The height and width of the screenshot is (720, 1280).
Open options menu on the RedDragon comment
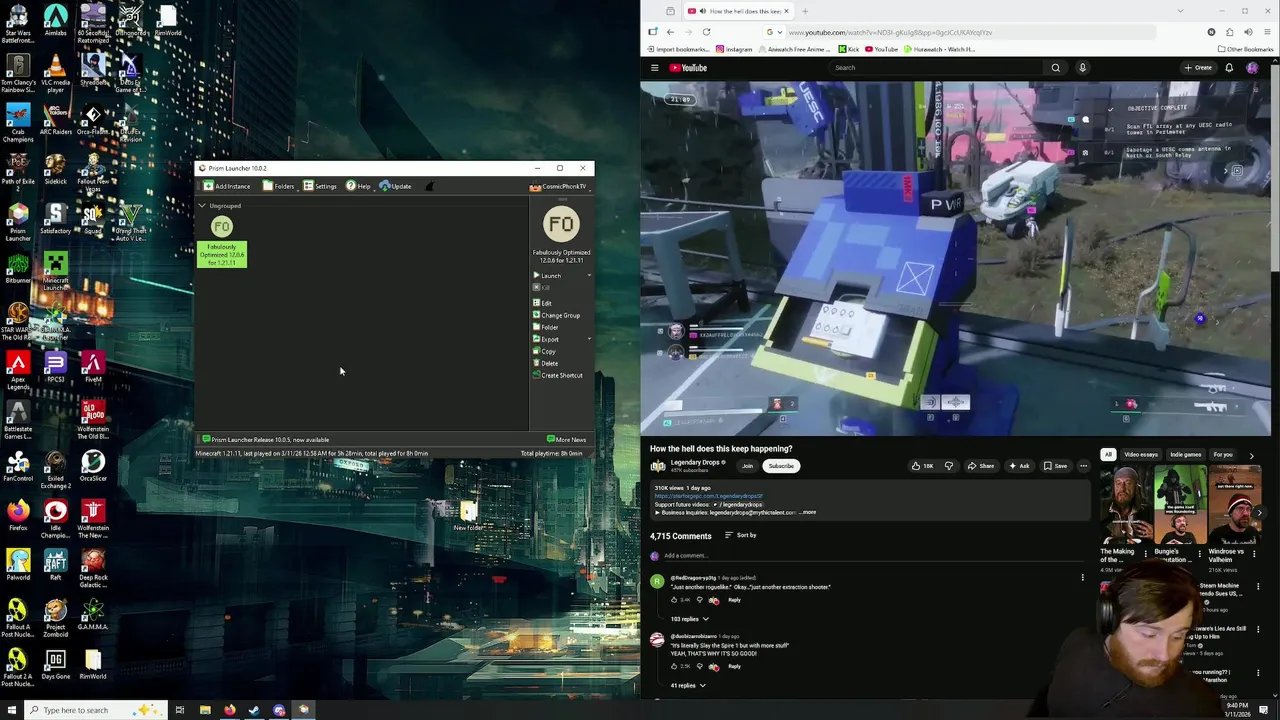(1082, 578)
